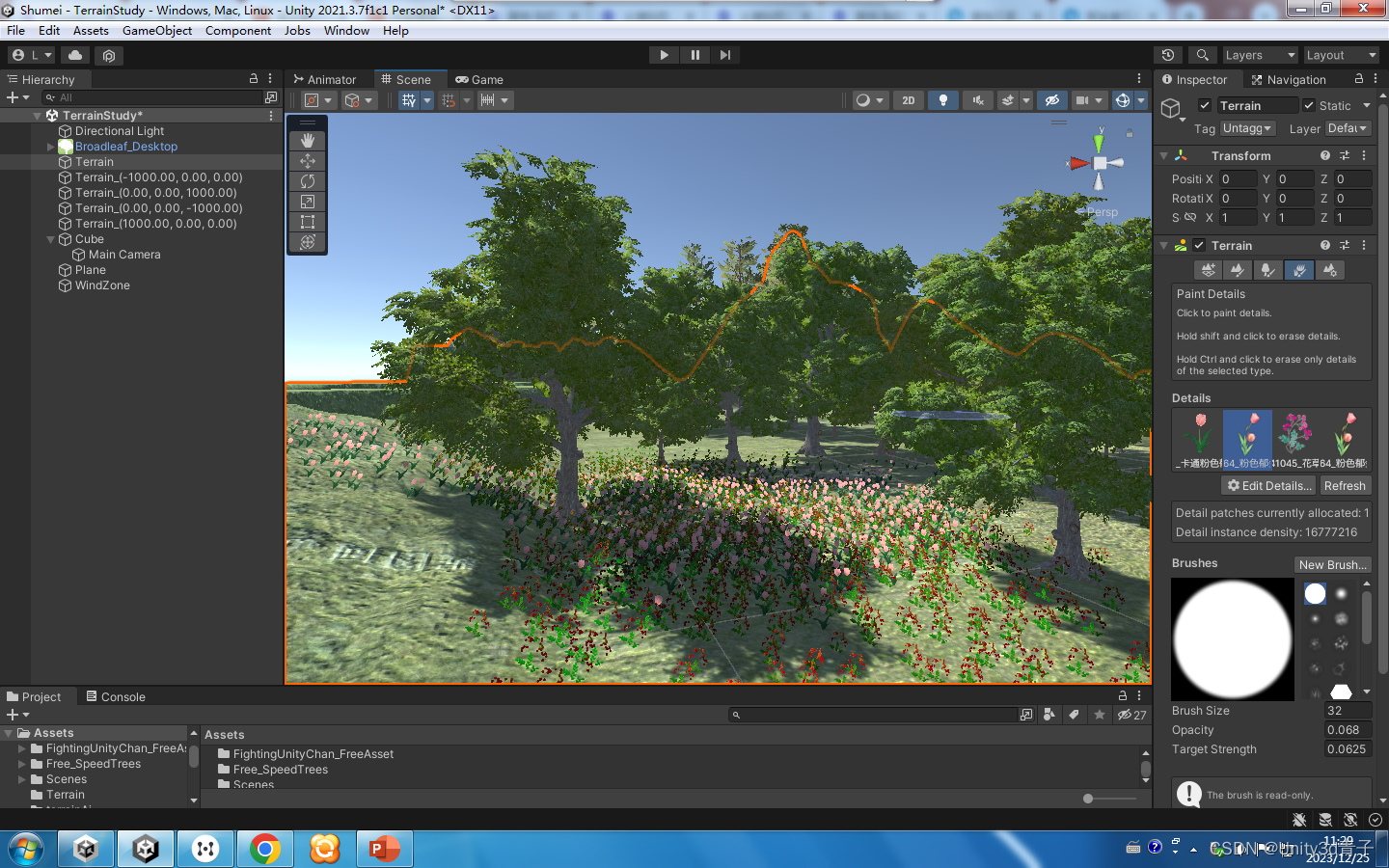
Task: Toggle scene audio mute
Action: (x=977, y=100)
